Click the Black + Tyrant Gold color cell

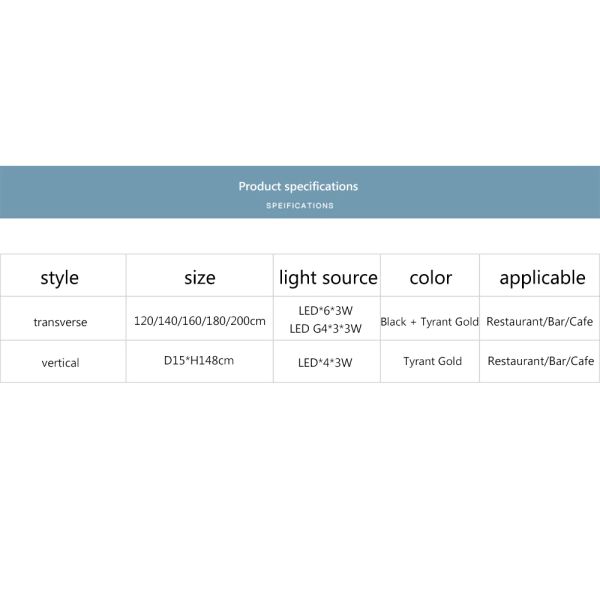430,322
